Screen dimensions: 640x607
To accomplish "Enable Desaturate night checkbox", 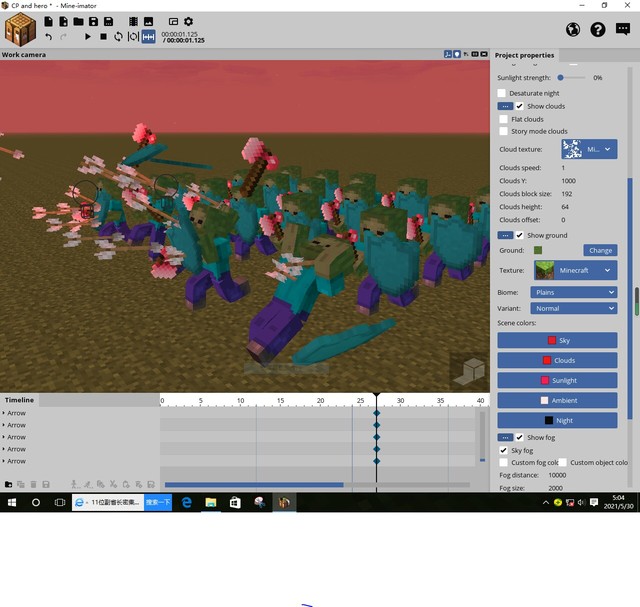I will (502, 93).
